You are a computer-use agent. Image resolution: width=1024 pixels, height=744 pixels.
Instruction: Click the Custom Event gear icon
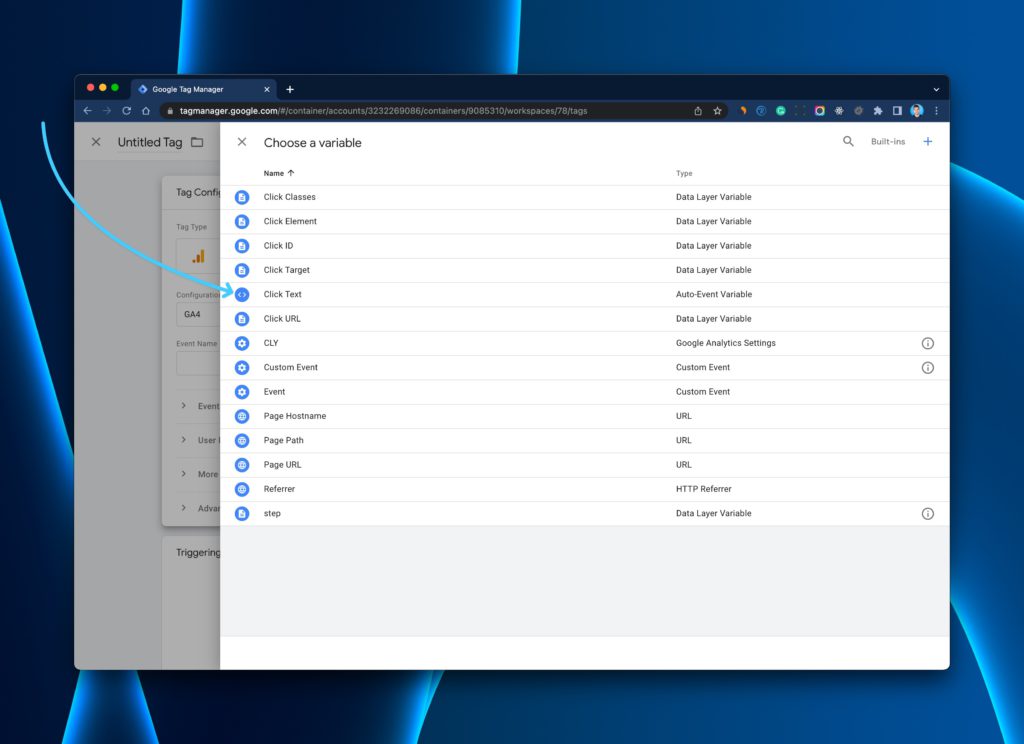point(242,368)
